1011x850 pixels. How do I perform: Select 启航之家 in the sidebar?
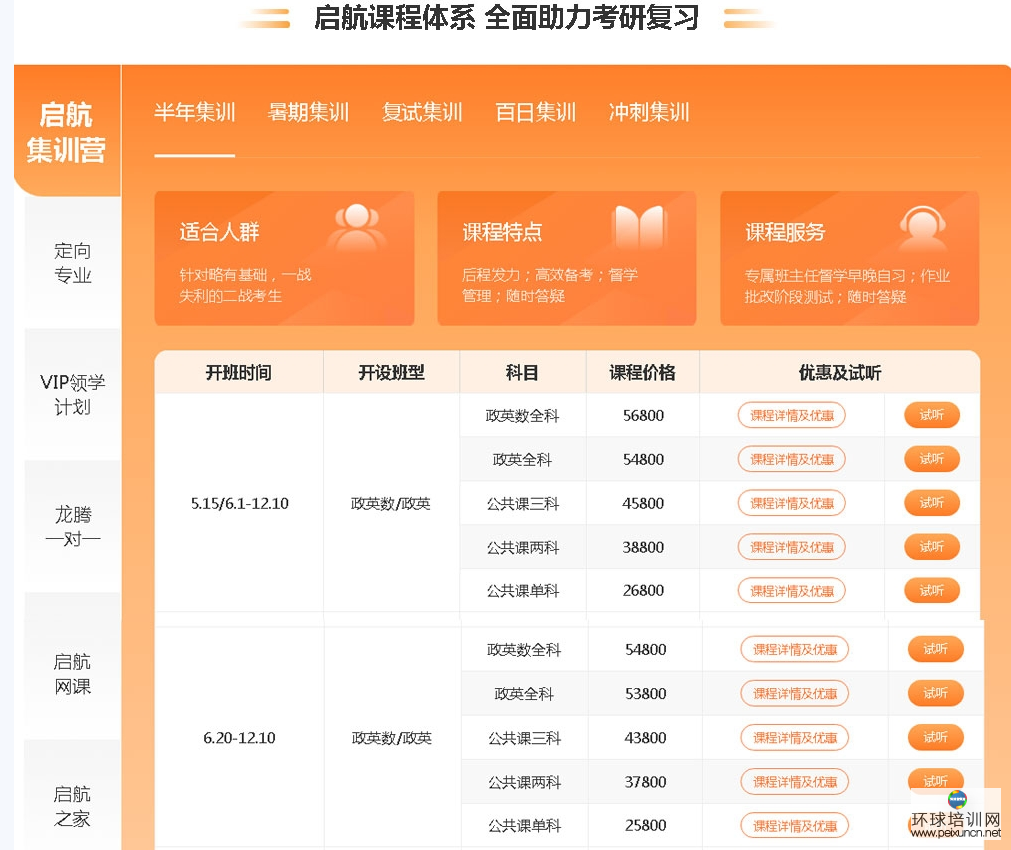pos(72,806)
